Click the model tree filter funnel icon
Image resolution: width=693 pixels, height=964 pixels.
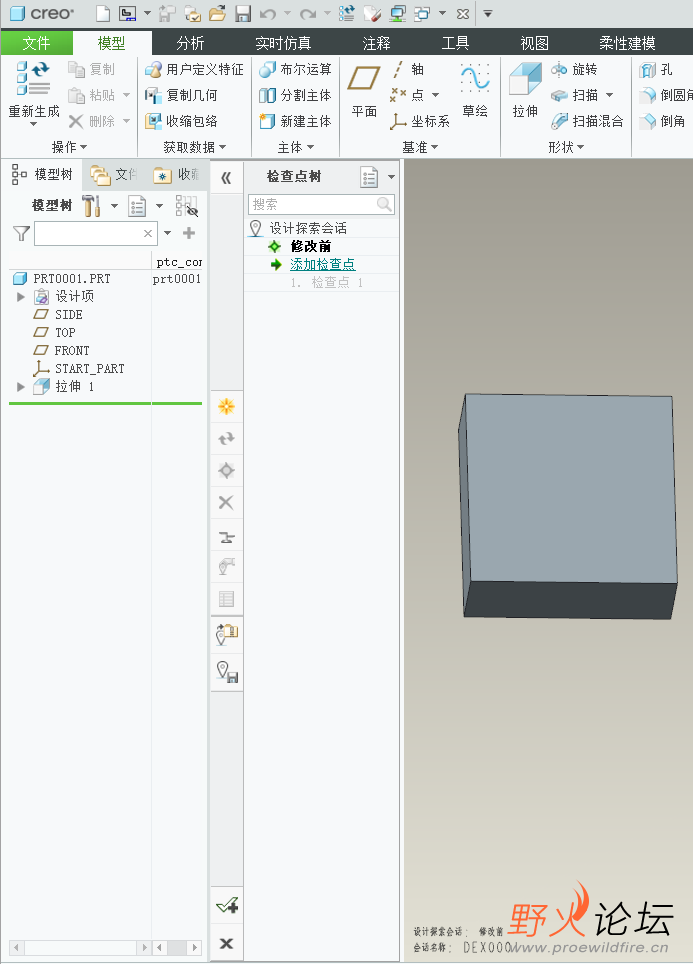tap(22, 234)
